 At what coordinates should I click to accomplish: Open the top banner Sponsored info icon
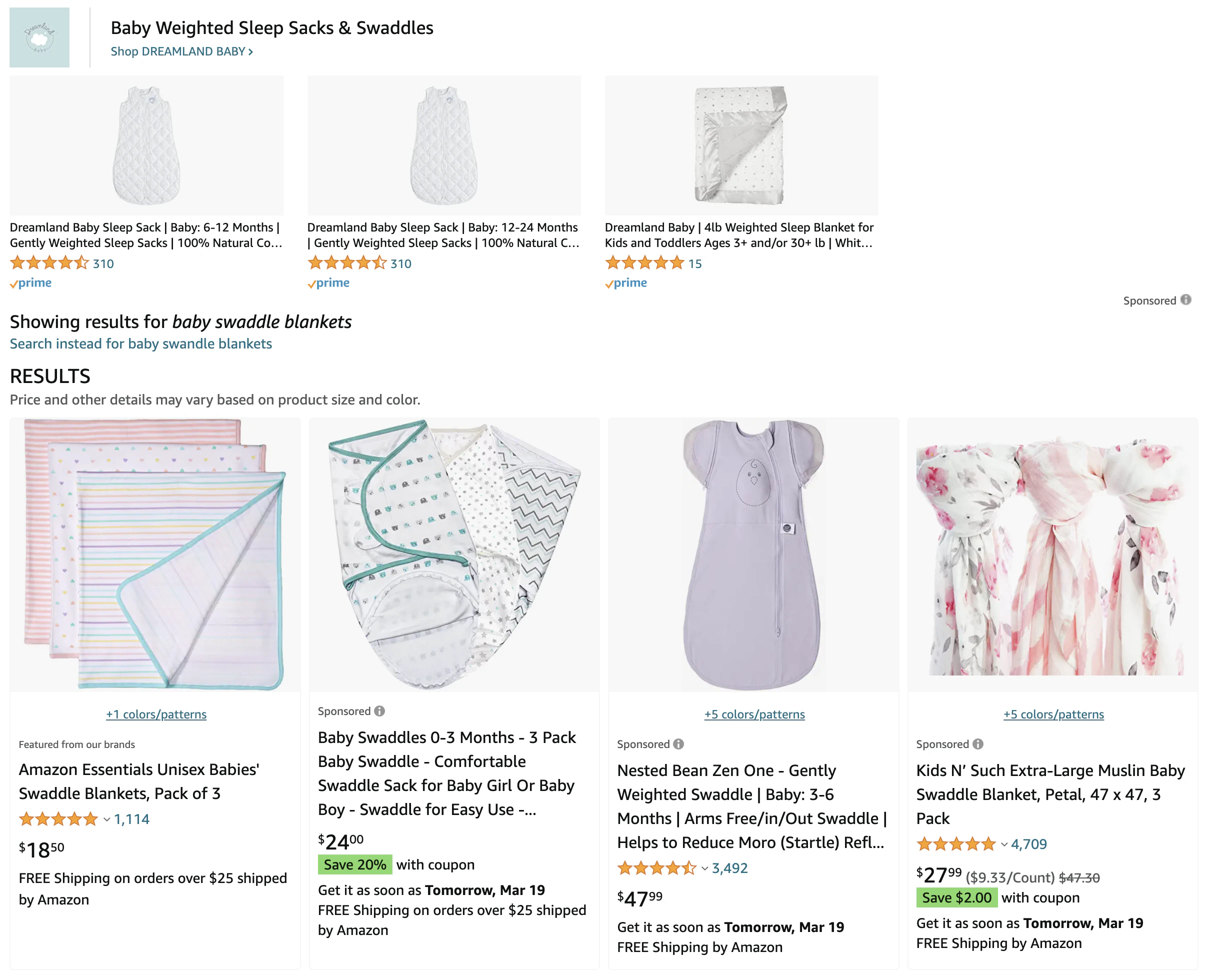1185,299
